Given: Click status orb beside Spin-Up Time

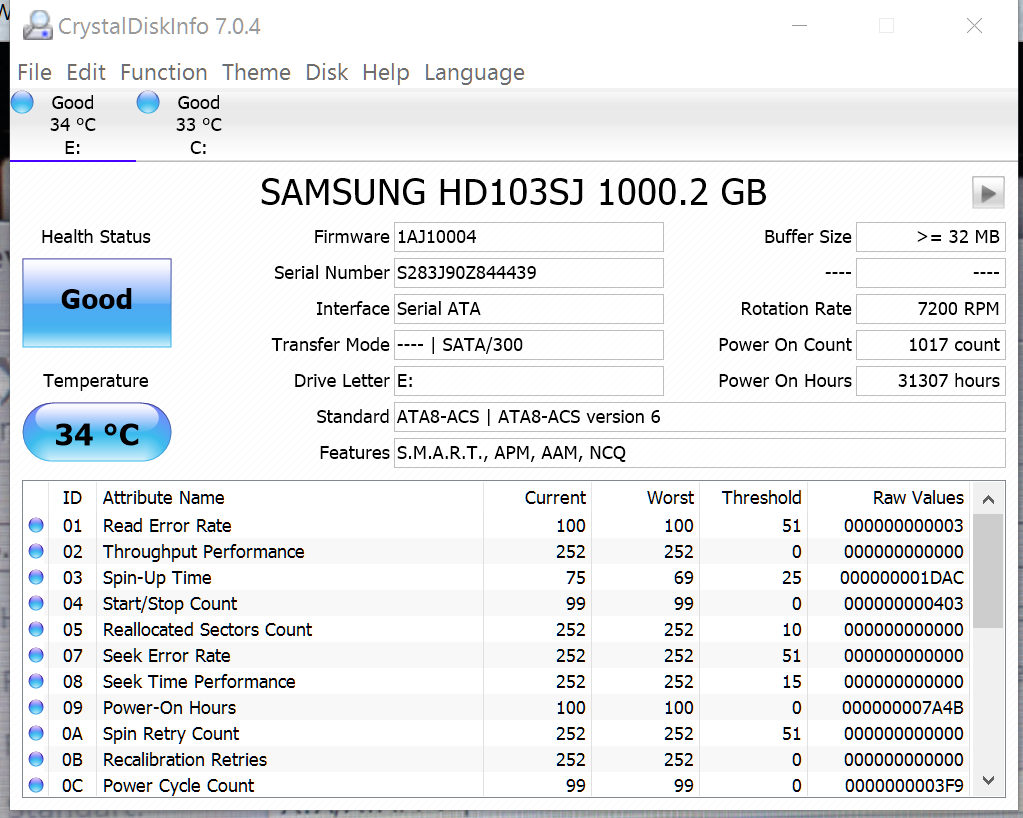Looking at the screenshot, I should (37, 577).
